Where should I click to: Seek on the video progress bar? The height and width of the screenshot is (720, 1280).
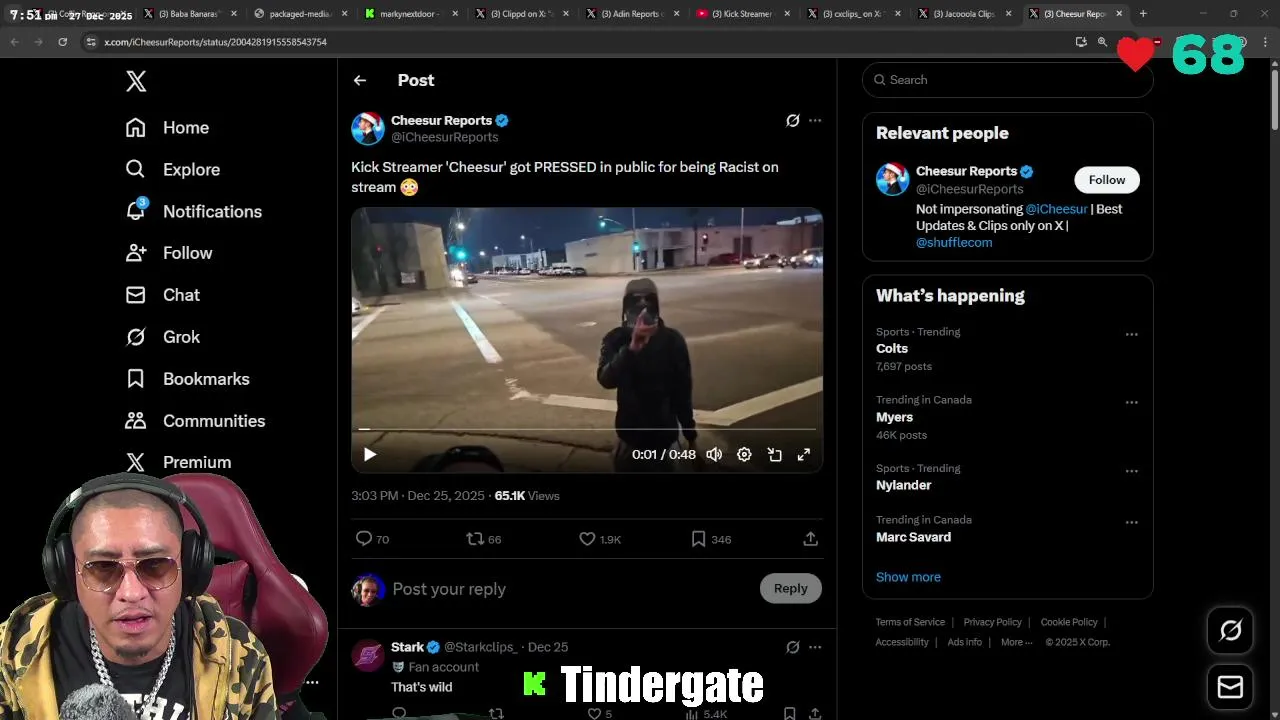(587, 429)
